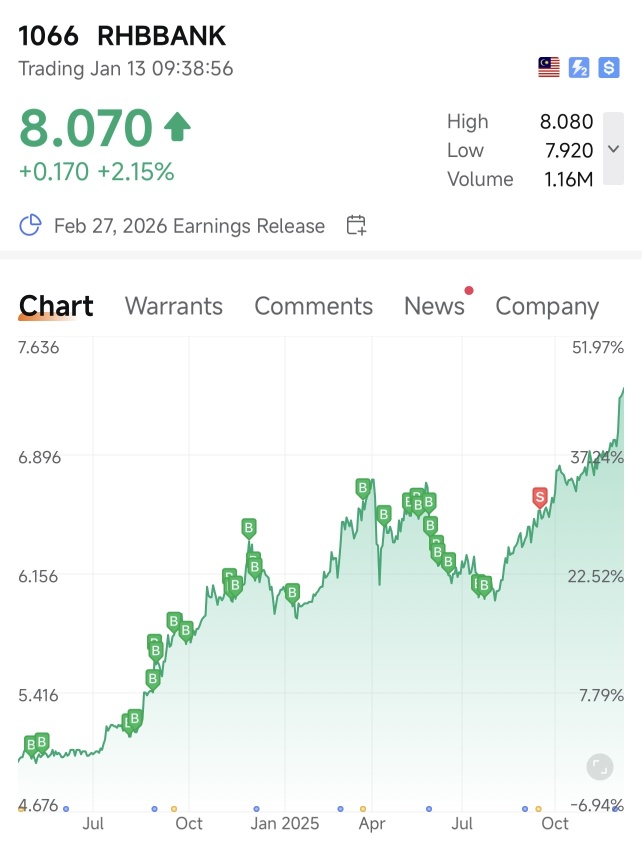
Task: Open the News tab
Action: 434,306
